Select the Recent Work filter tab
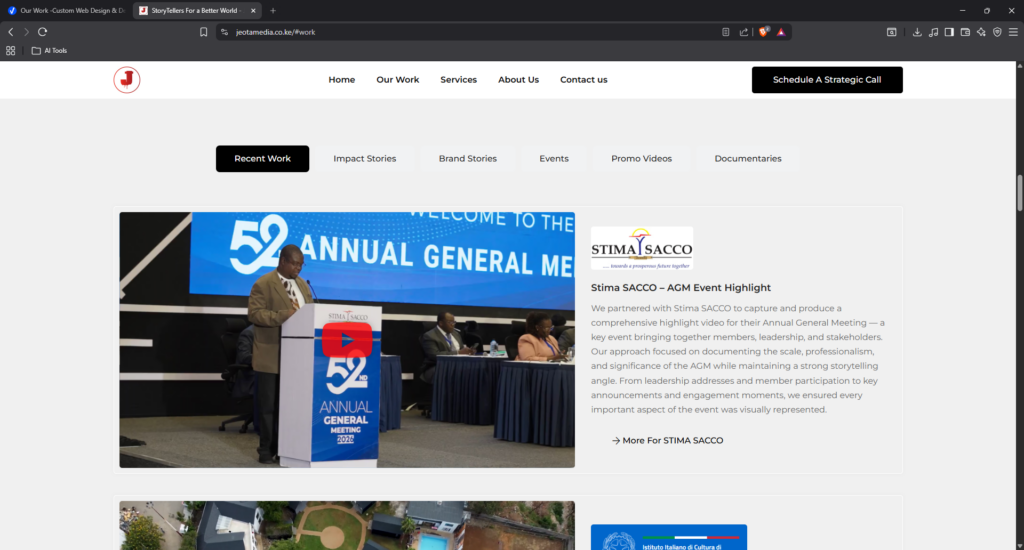 click(263, 159)
